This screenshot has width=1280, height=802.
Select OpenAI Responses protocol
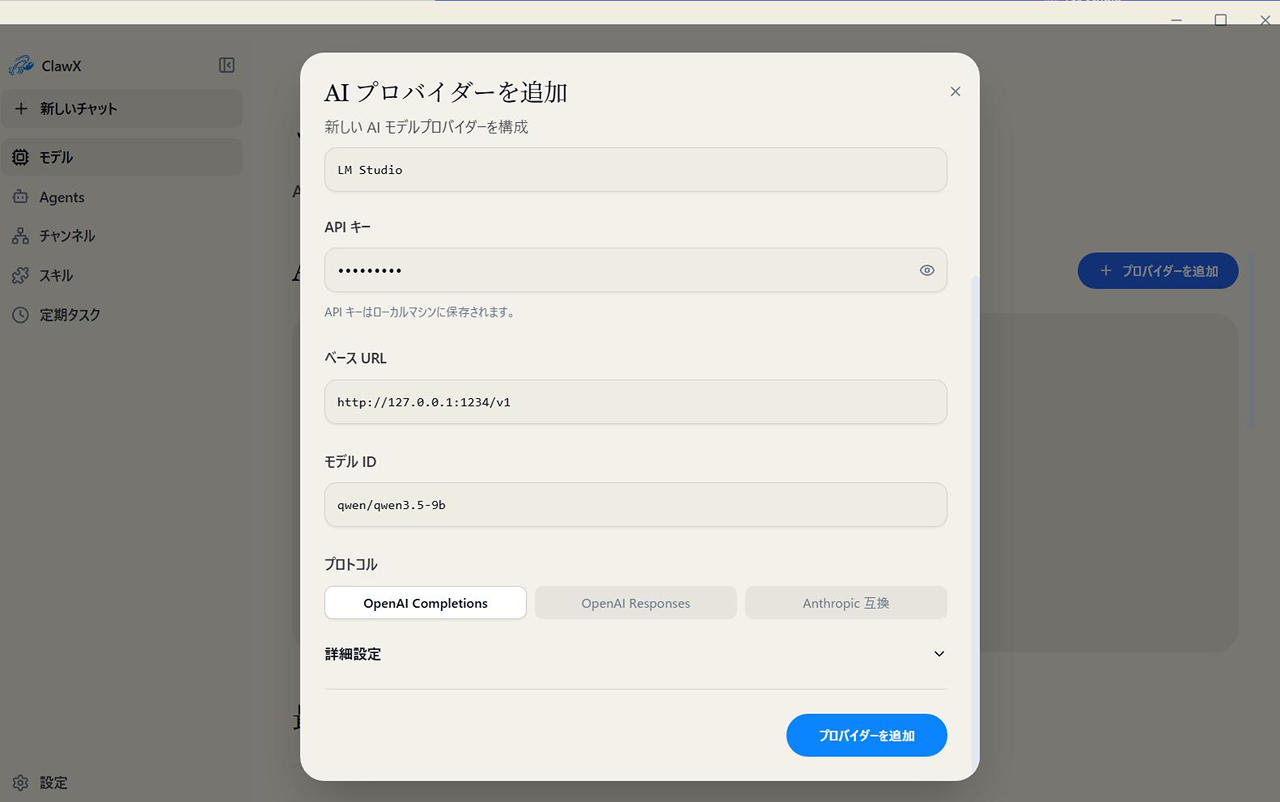pos(636,603)
